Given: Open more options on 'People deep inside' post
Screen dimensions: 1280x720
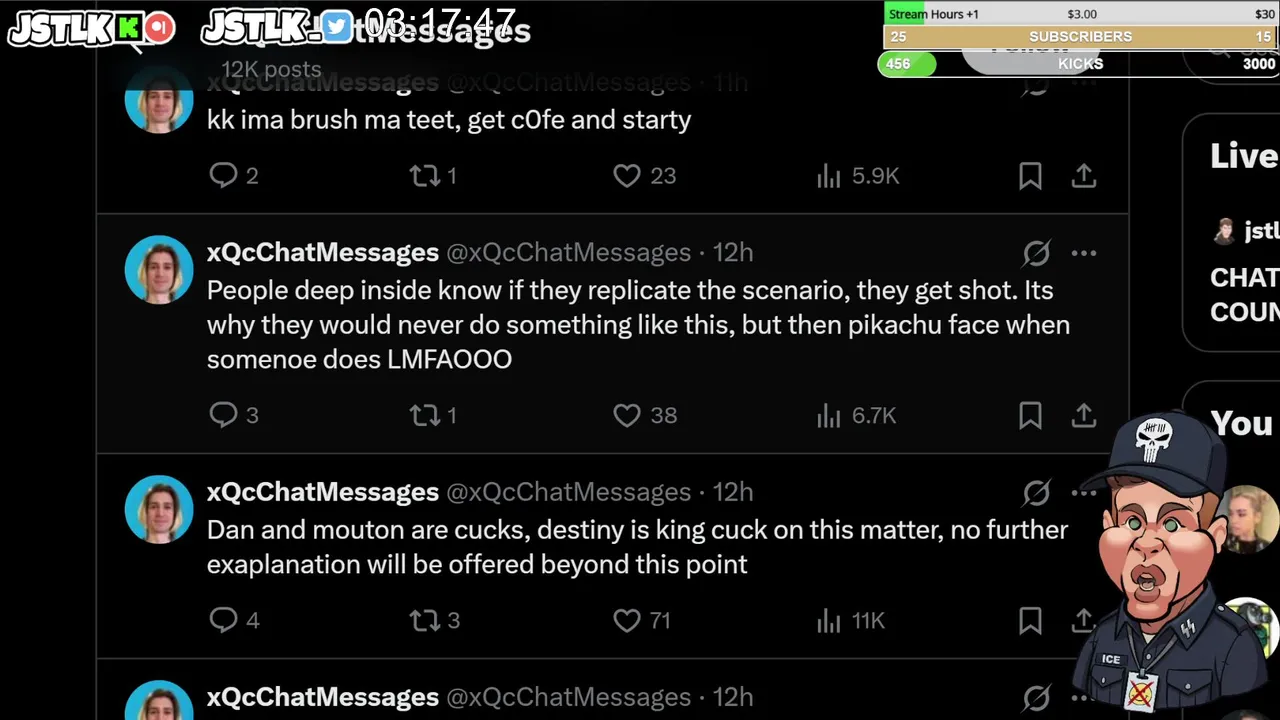Looking at the screenshot, I should [1084, 253].
